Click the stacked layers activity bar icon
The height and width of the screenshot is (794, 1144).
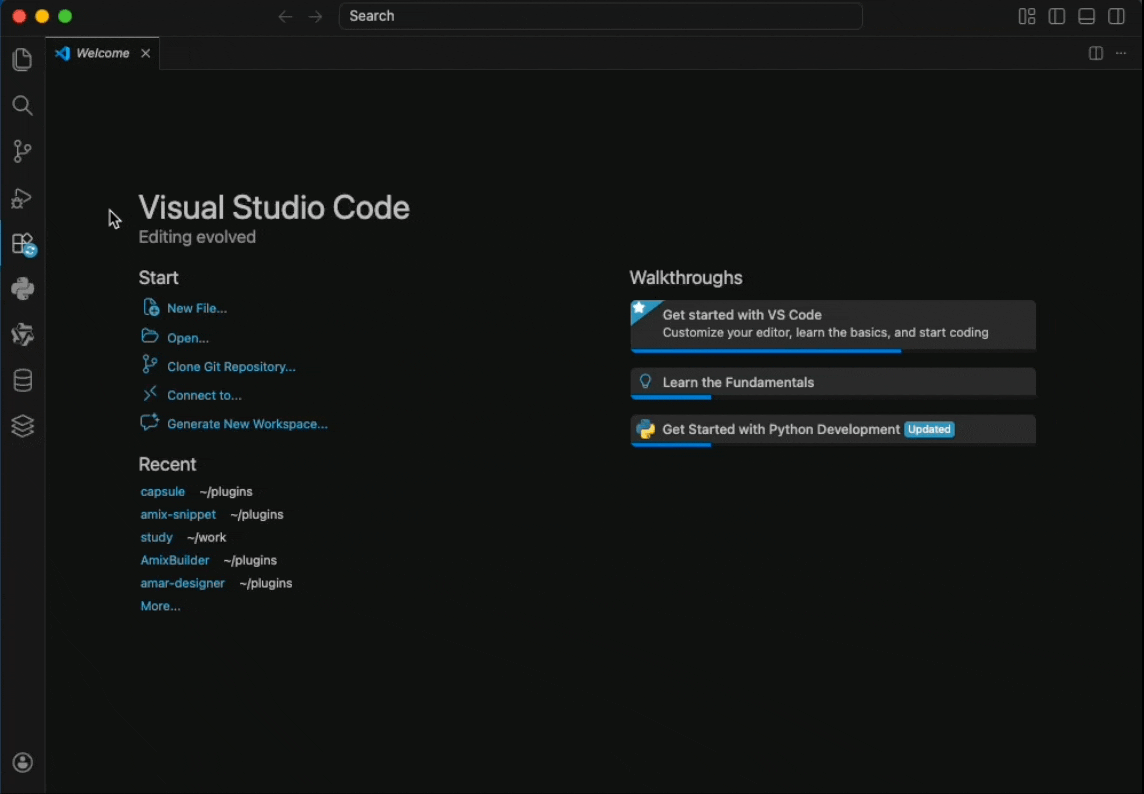pos(22,427)
